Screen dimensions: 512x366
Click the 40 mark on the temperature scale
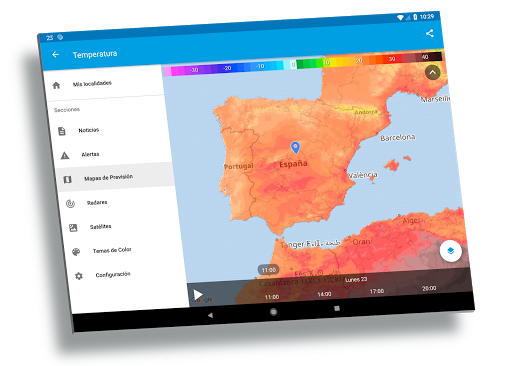click(424, 57)
